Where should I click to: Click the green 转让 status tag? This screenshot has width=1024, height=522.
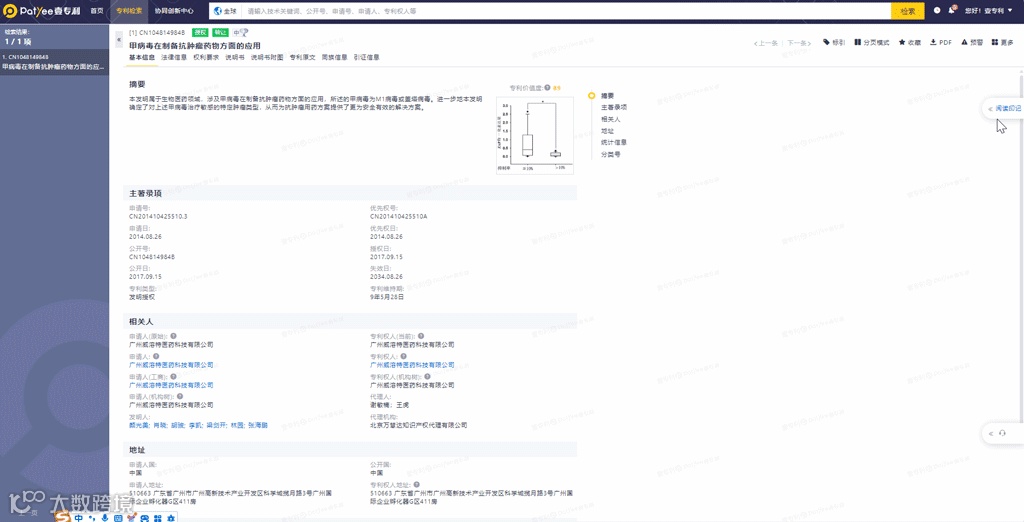[x=221, y=32]
